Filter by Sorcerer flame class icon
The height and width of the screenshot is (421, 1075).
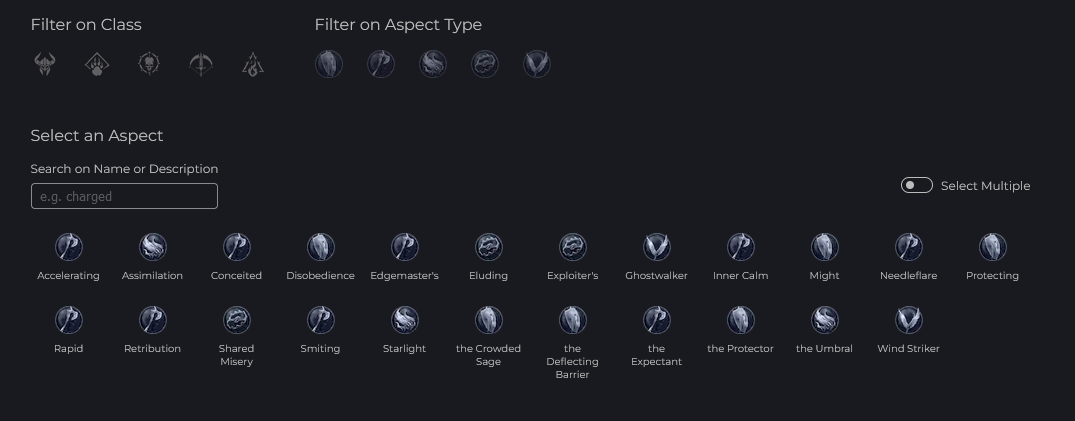click(x=253, y=64)
